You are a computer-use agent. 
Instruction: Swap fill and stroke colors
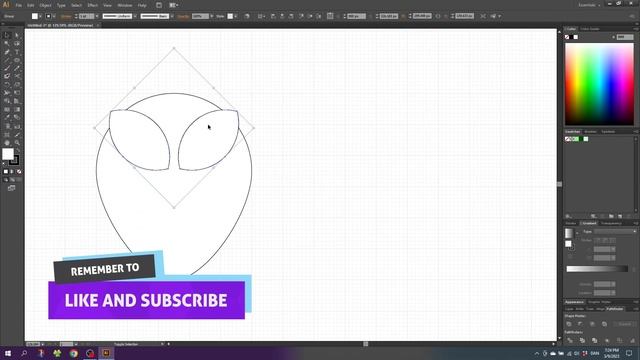pyautogui.click(x=18, y=150)
